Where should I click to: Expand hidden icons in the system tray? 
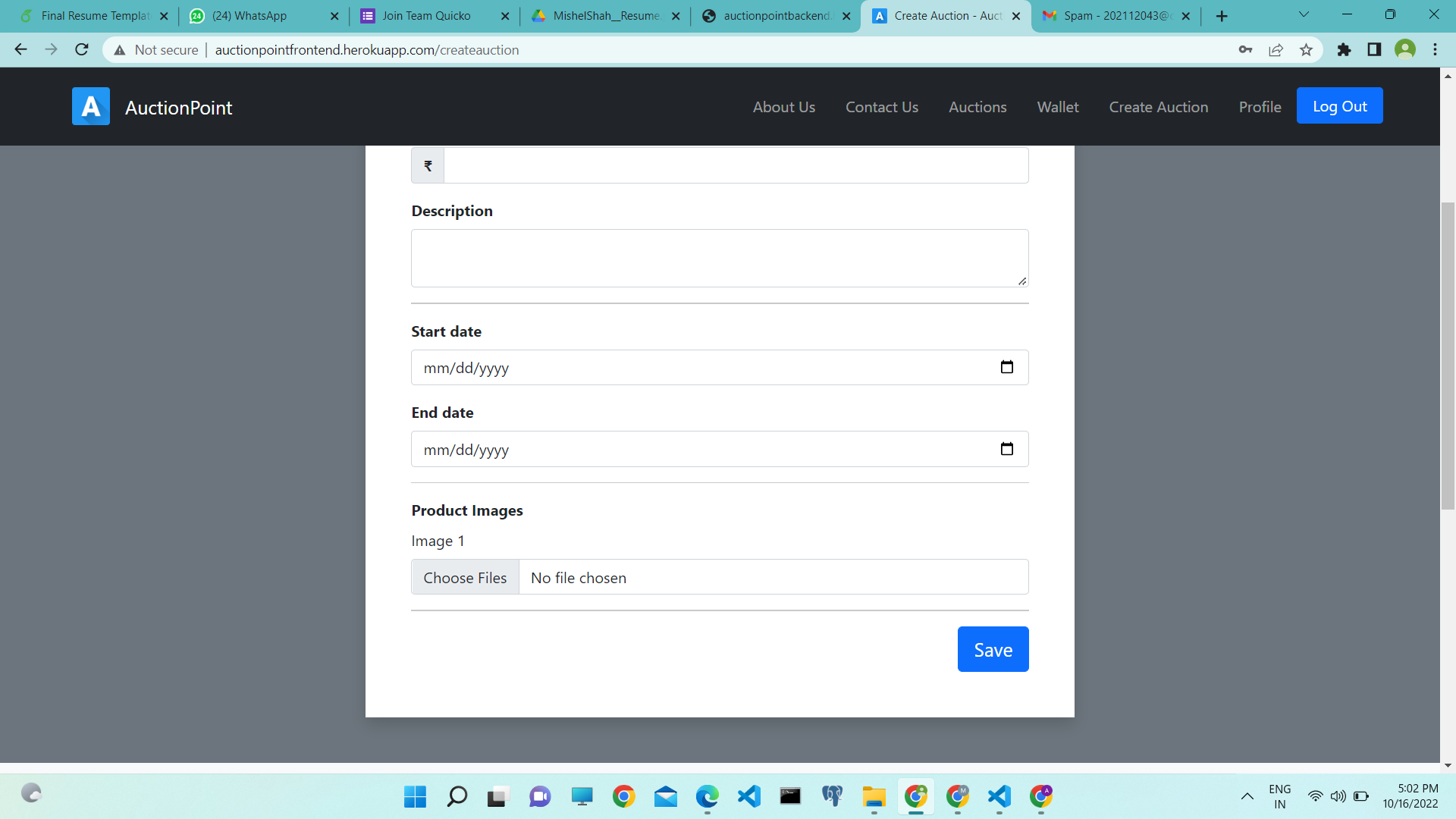point(1247,796)
